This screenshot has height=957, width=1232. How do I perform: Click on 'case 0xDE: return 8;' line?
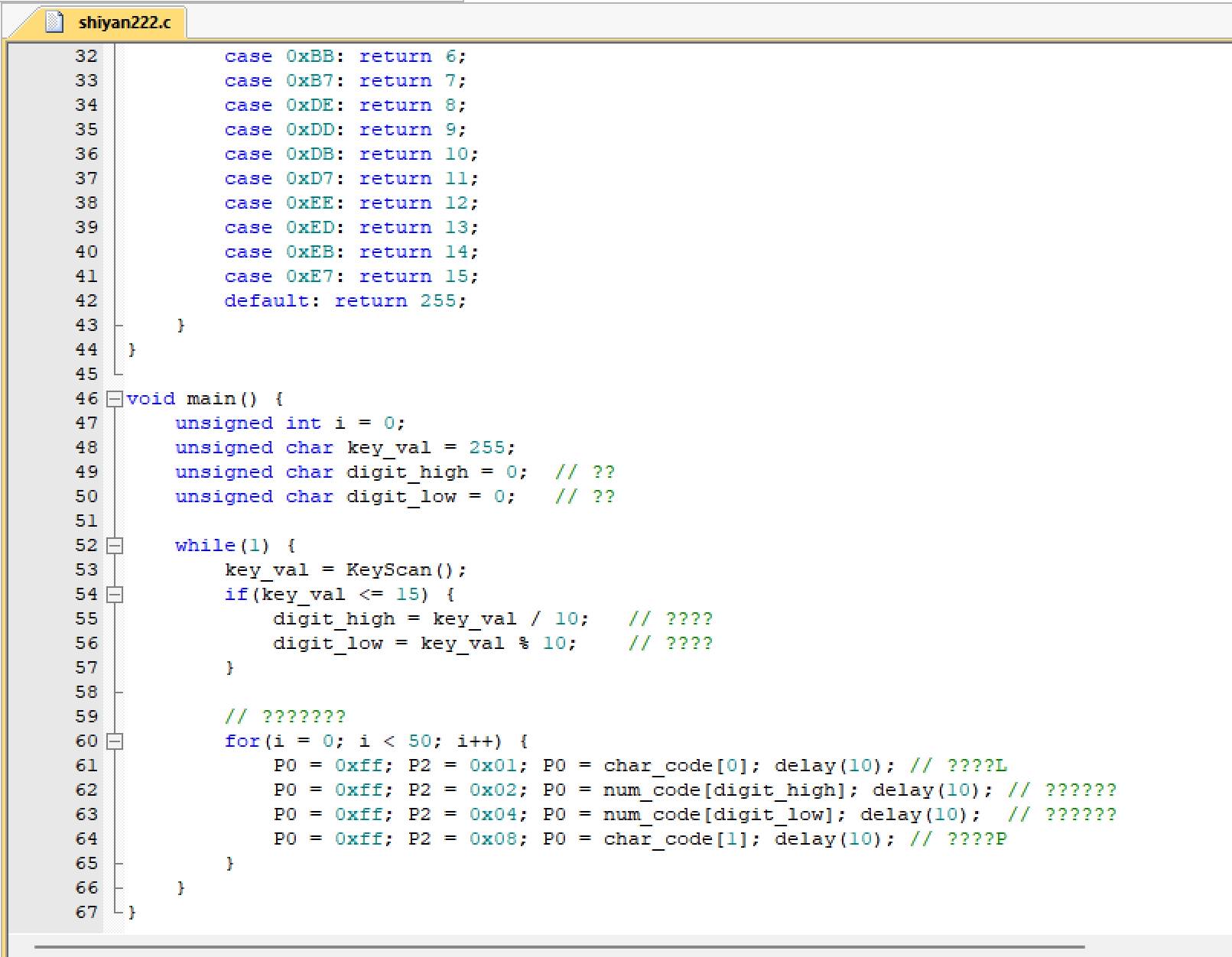345,105
